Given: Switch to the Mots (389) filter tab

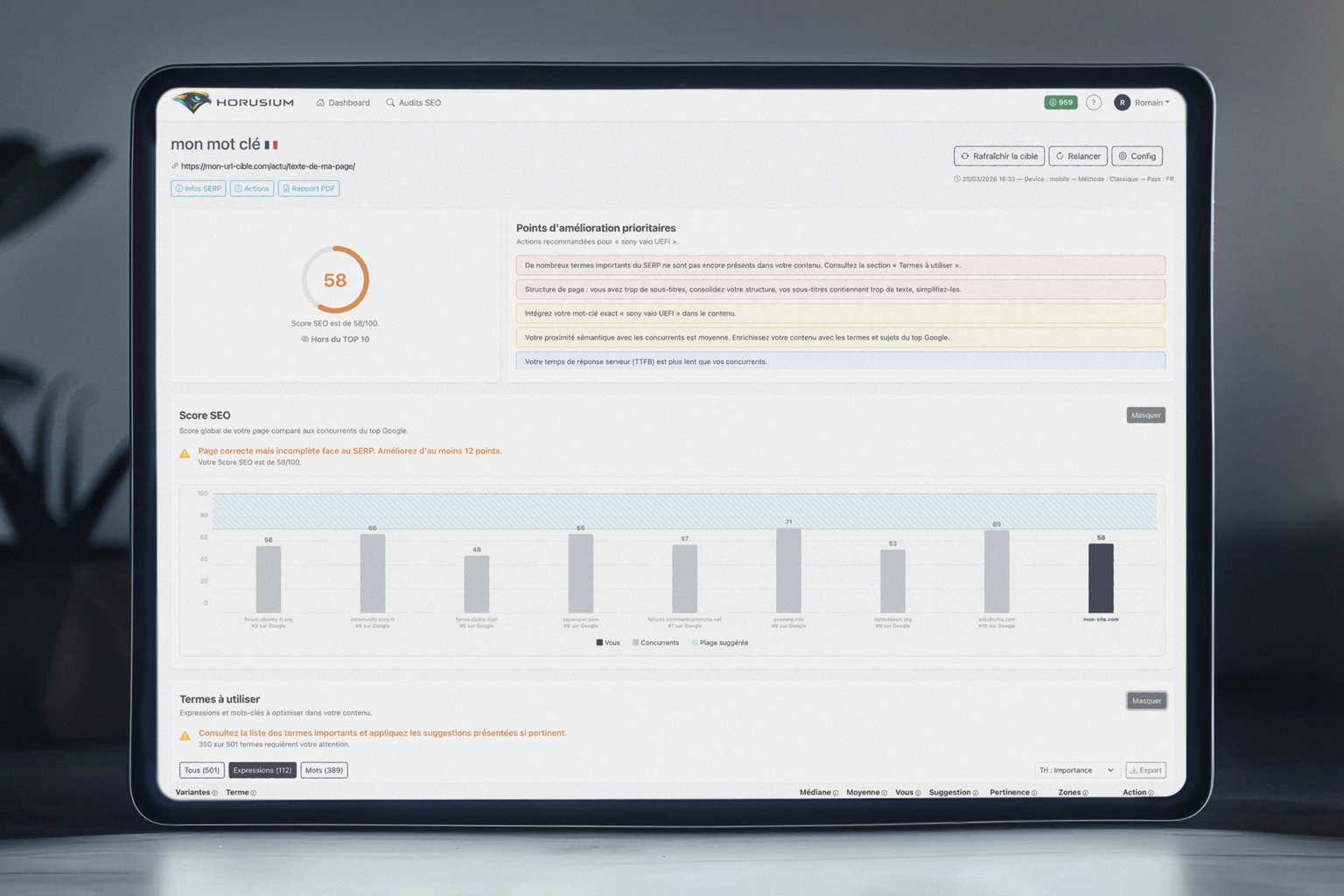Looking at the screenshot, I should [x=324, y=770].
